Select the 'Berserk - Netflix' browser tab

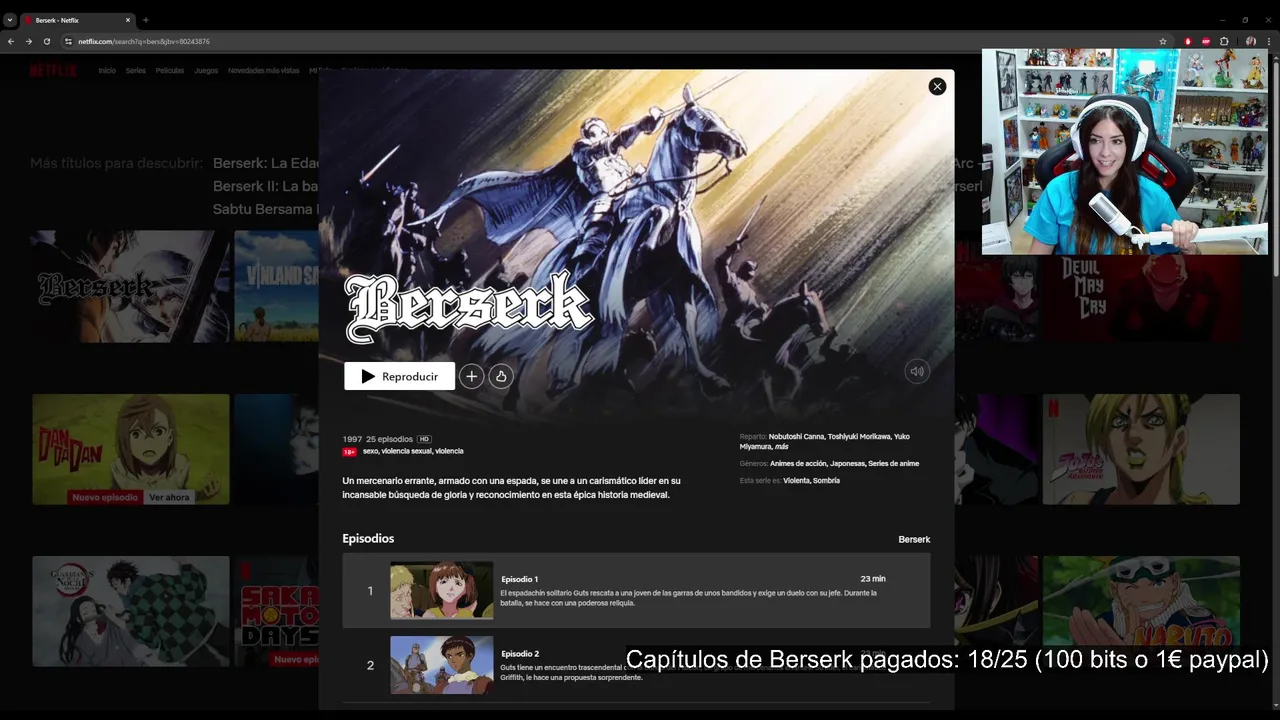point(78,20)
